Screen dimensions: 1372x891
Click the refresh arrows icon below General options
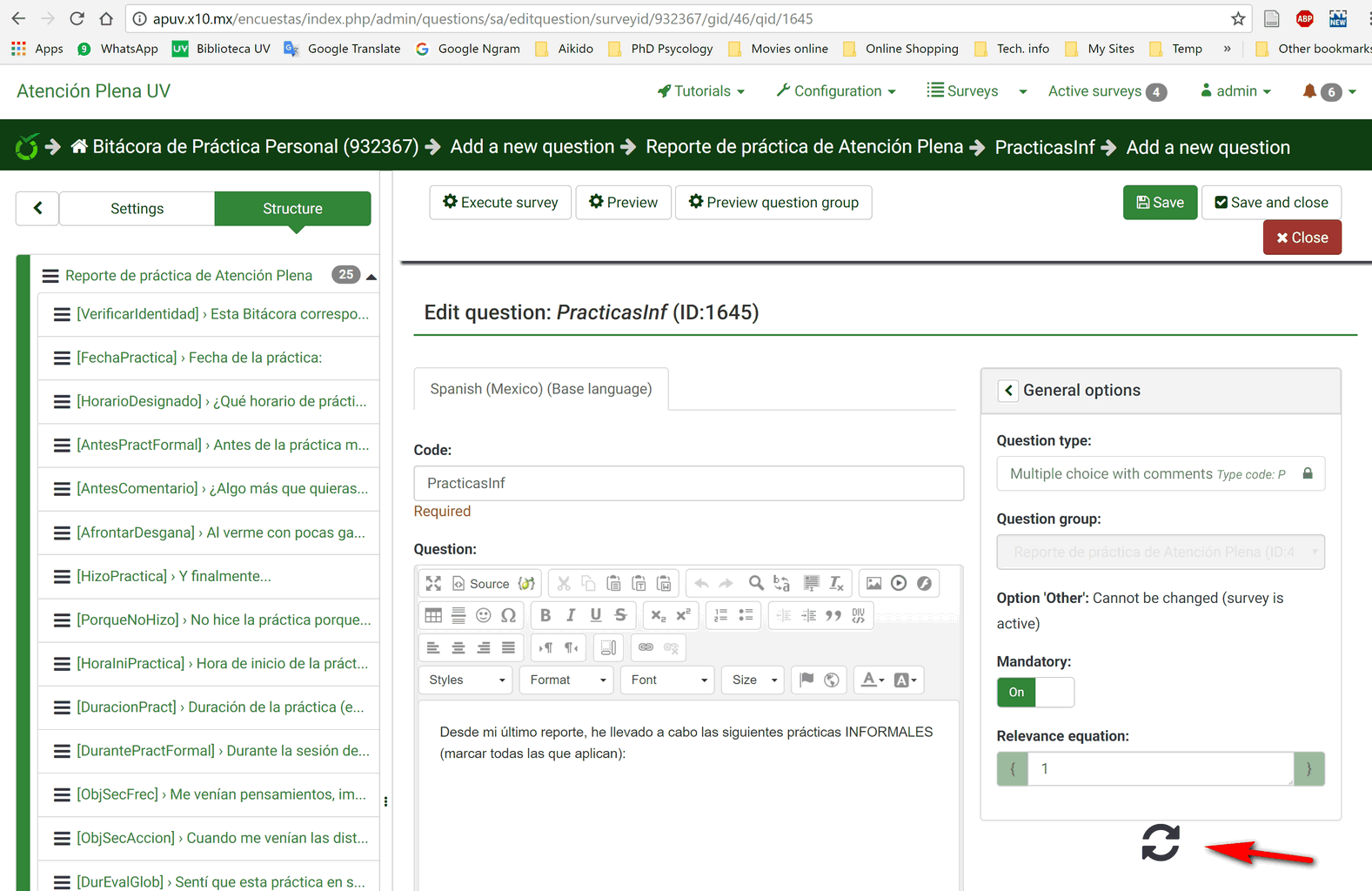1160,842
